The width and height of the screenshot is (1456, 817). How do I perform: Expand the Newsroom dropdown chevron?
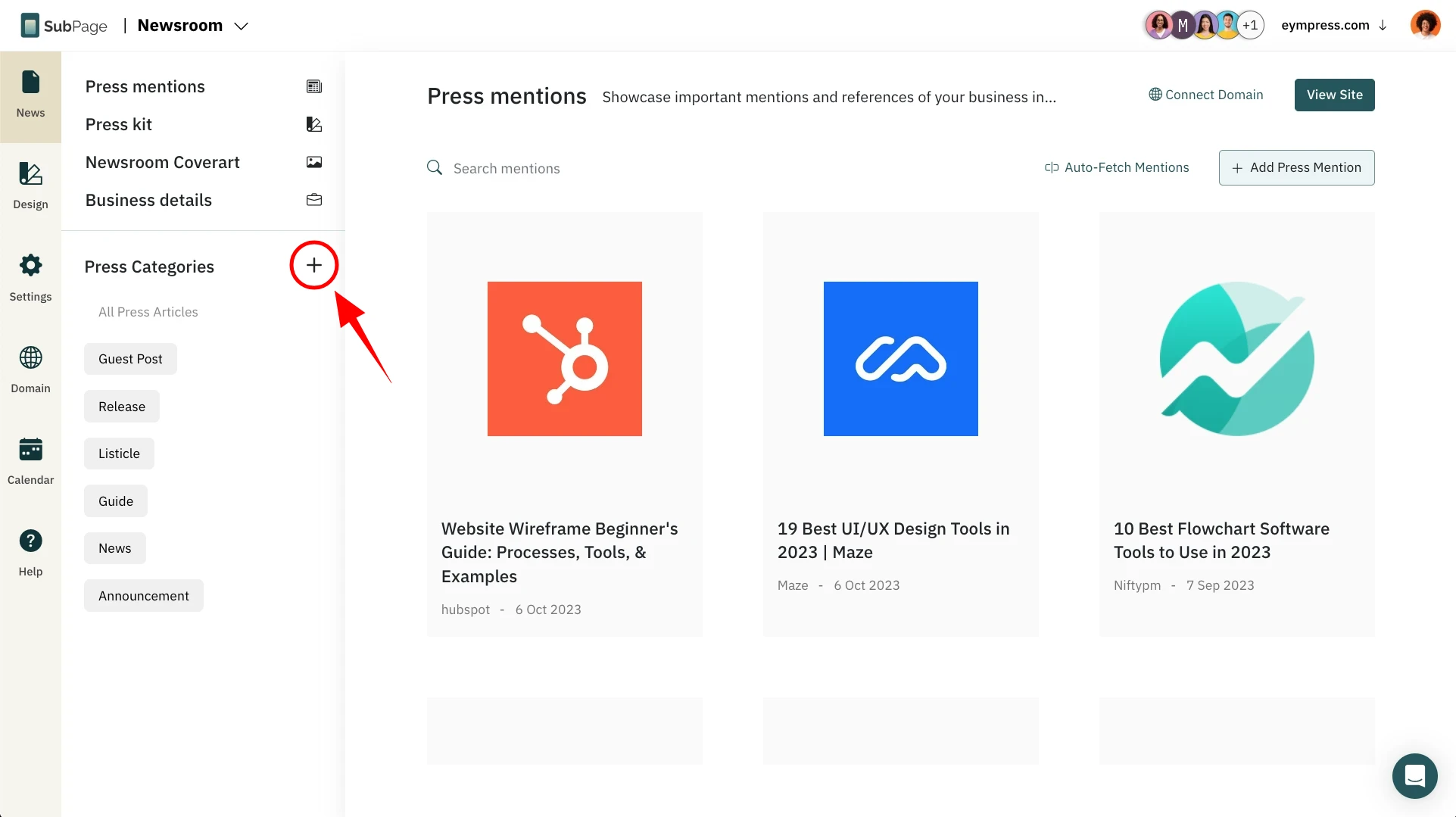241,26
